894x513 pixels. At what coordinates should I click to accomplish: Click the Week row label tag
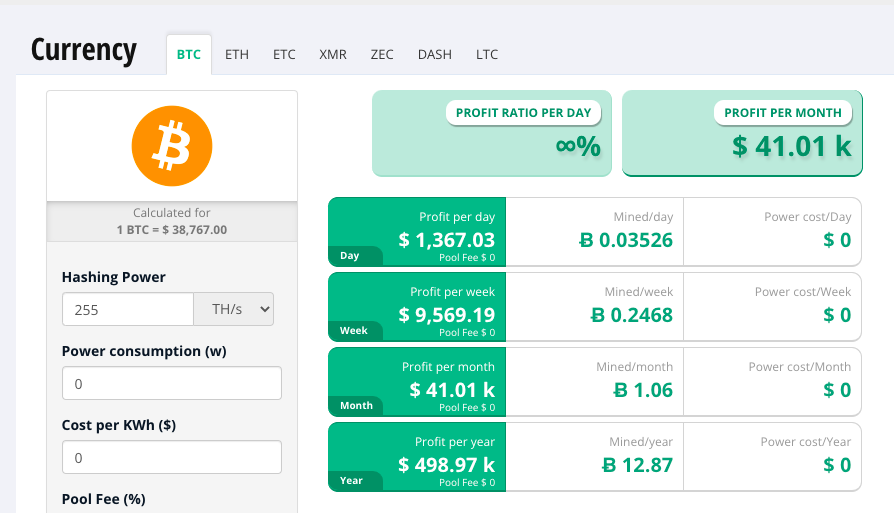(x=355, y=331)
